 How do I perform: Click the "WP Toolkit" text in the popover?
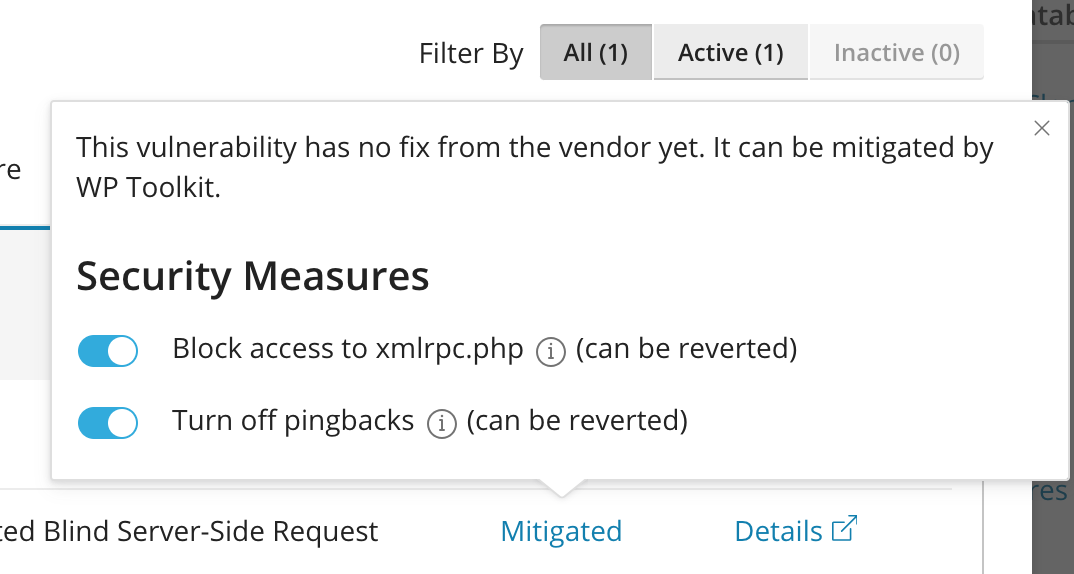[148, 188]
